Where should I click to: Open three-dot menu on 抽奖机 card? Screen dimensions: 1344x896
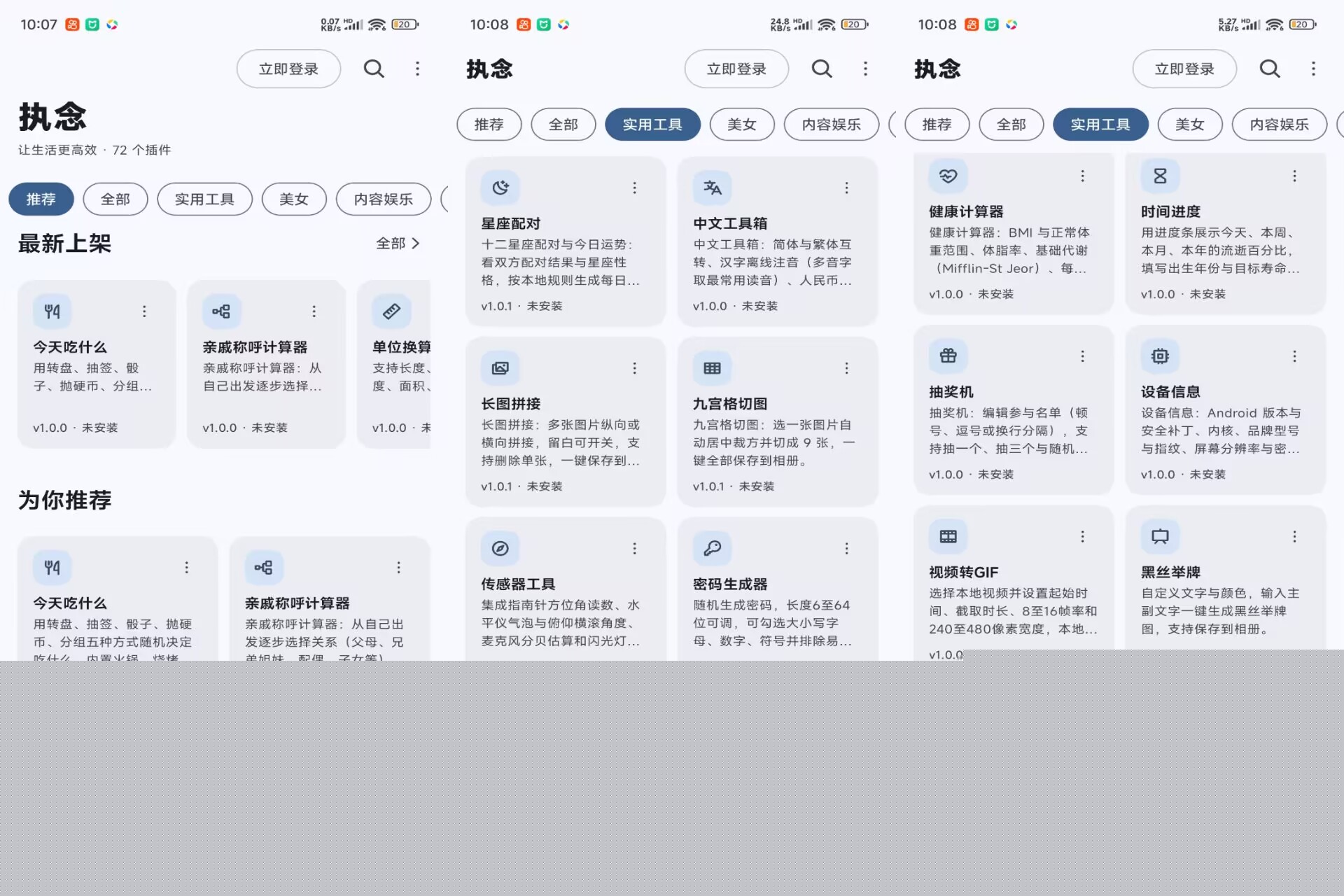pyautogui.click(x=1082, y=356)
